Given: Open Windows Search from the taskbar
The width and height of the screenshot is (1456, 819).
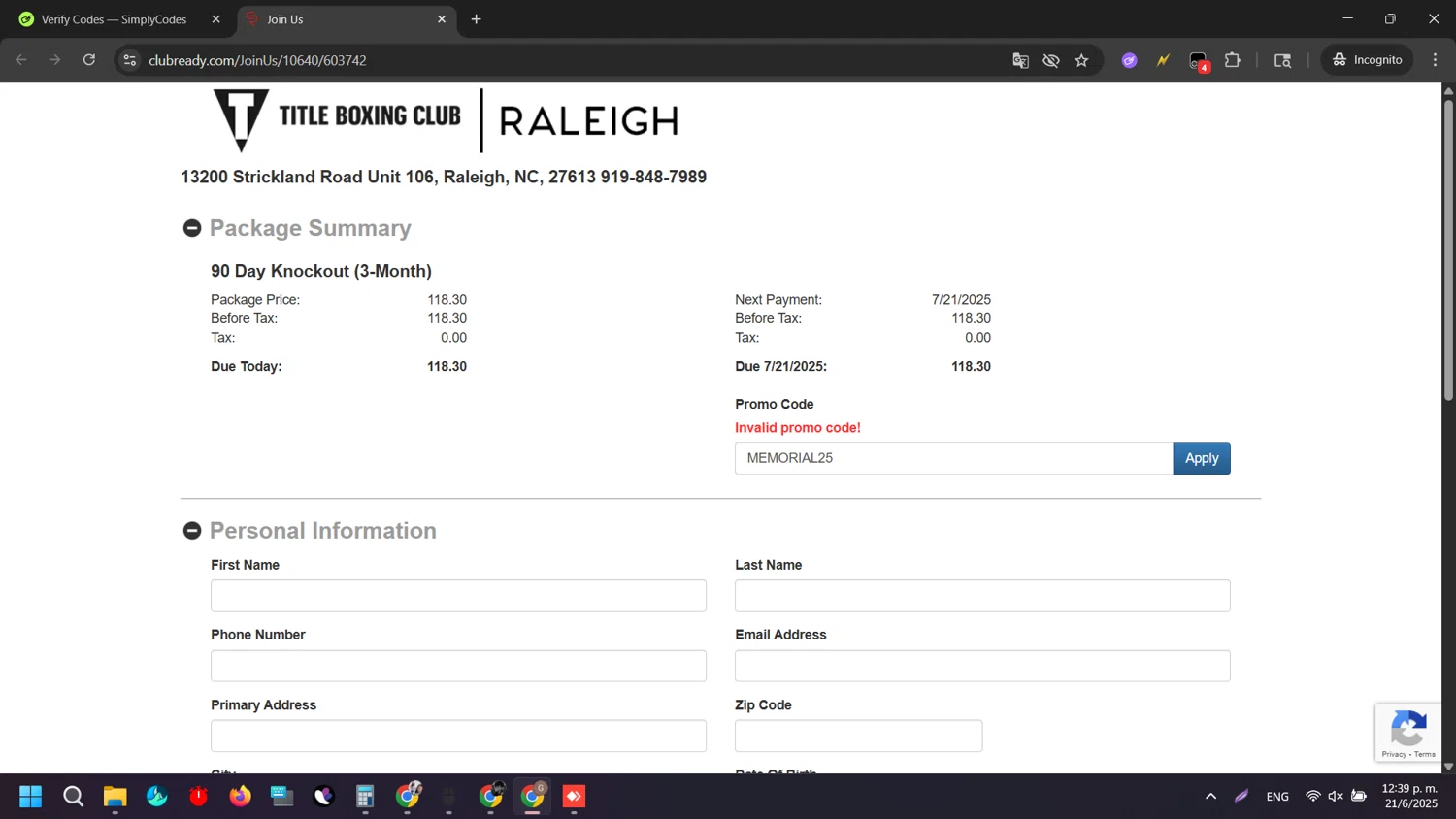Looking at the screenshot, I should [73, 797].
